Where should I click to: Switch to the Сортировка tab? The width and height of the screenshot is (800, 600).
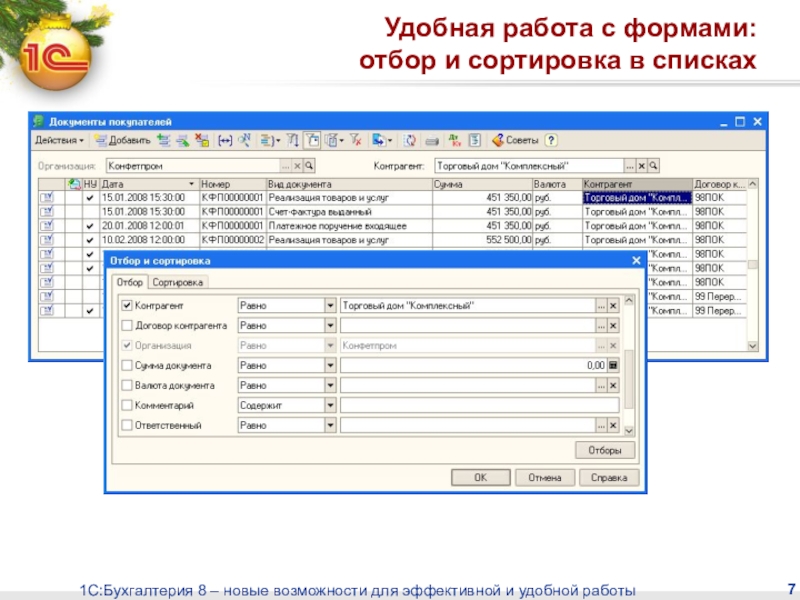178,282
